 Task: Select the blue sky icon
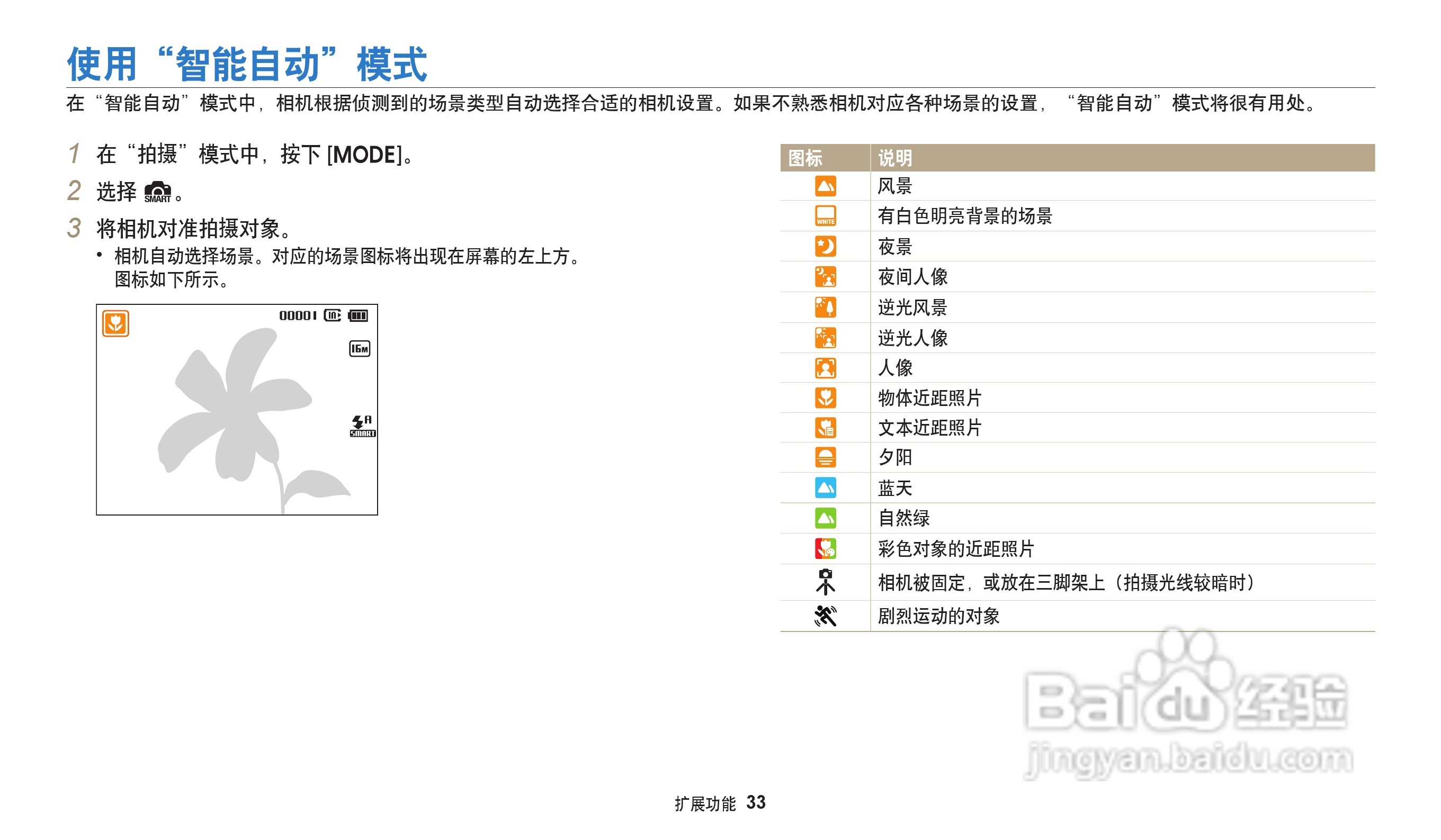point(825,488)
